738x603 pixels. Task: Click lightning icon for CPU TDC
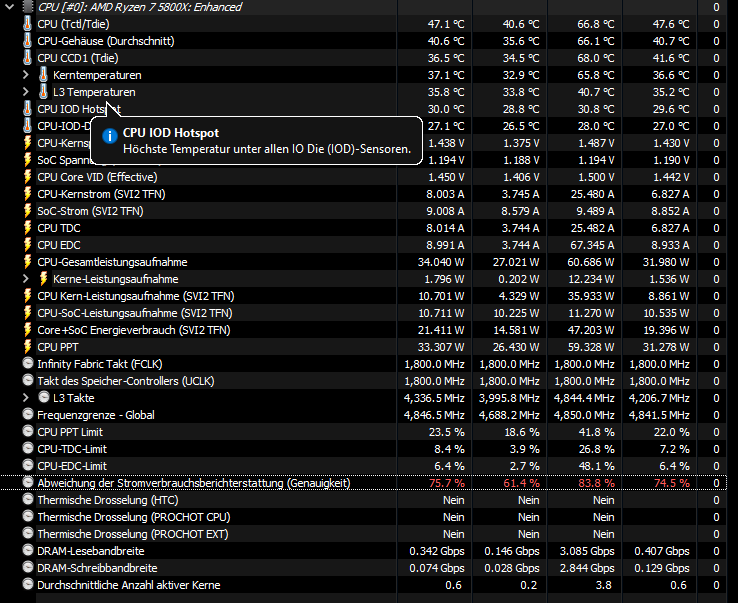(28, 228)
